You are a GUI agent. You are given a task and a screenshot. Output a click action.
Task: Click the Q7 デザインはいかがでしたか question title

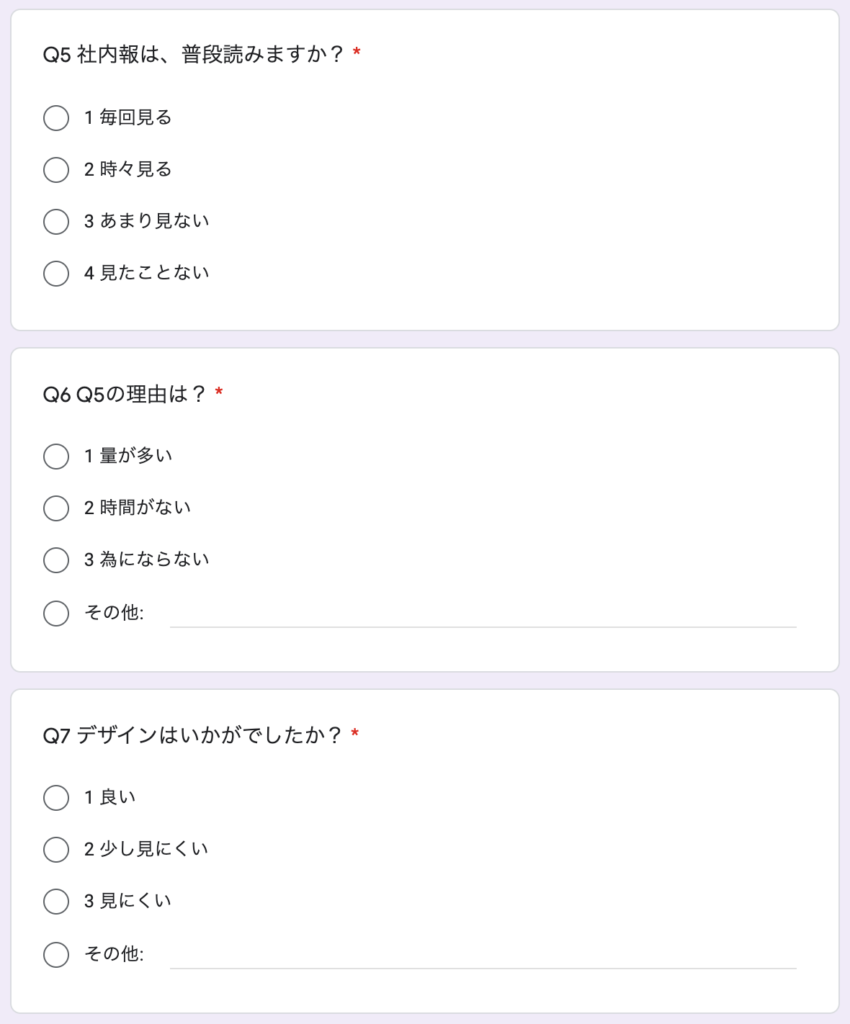(x=192, y=735)
